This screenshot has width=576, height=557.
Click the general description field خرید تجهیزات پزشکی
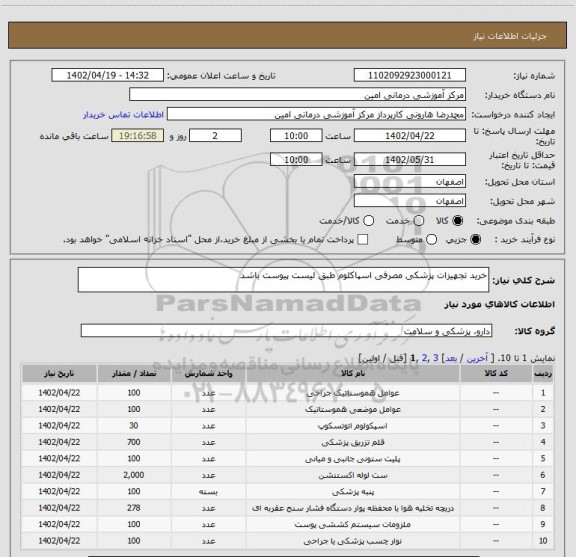(x=283, y=280)
